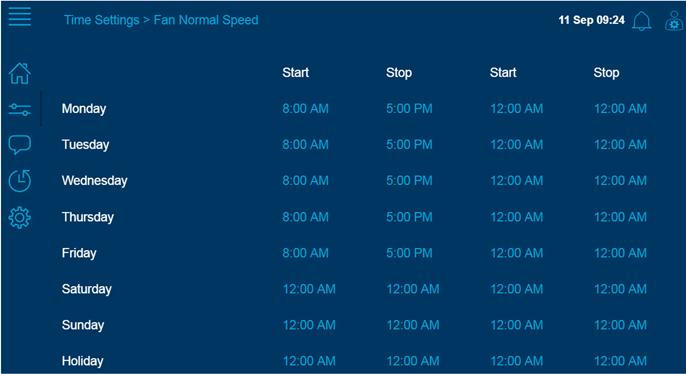Click the Fan Normal Speed breadcrumb
686x374 pixels.
pyautogui.click(x=206, y=20)
